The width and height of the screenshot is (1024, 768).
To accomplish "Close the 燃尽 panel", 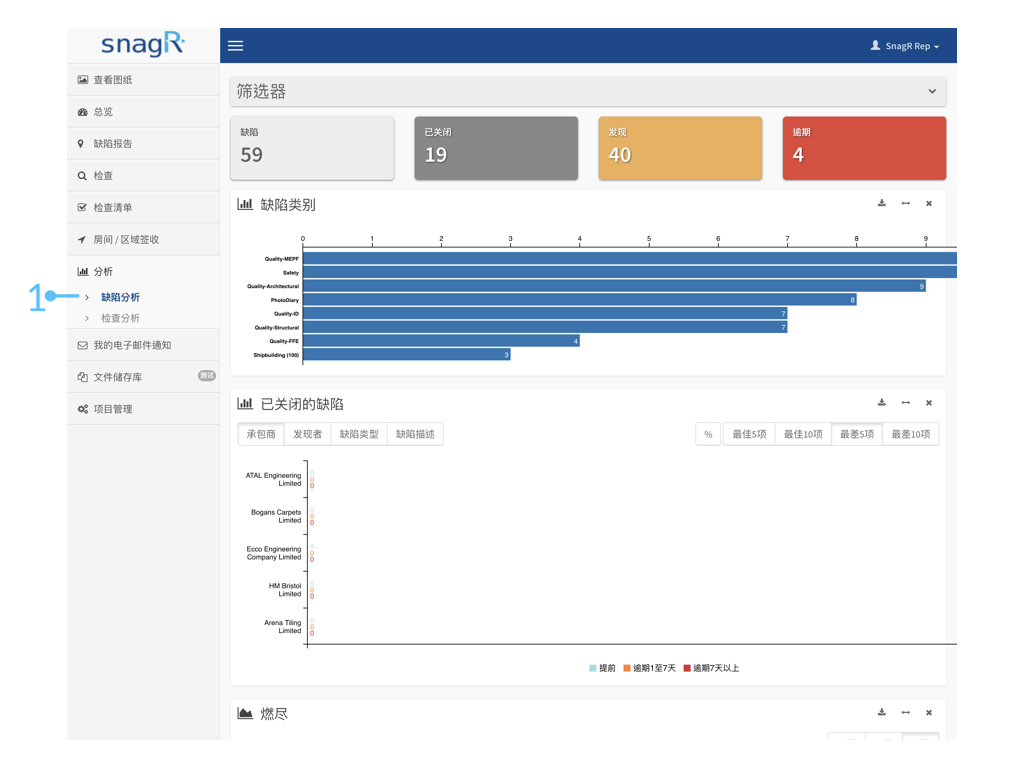I will [x=929, y=712].
